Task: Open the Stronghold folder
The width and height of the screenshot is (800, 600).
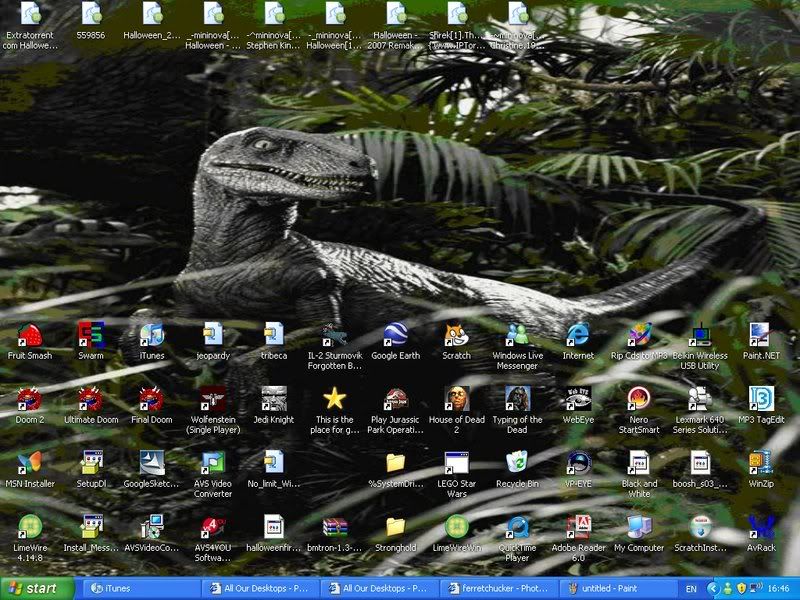Action: coord(395,527)
